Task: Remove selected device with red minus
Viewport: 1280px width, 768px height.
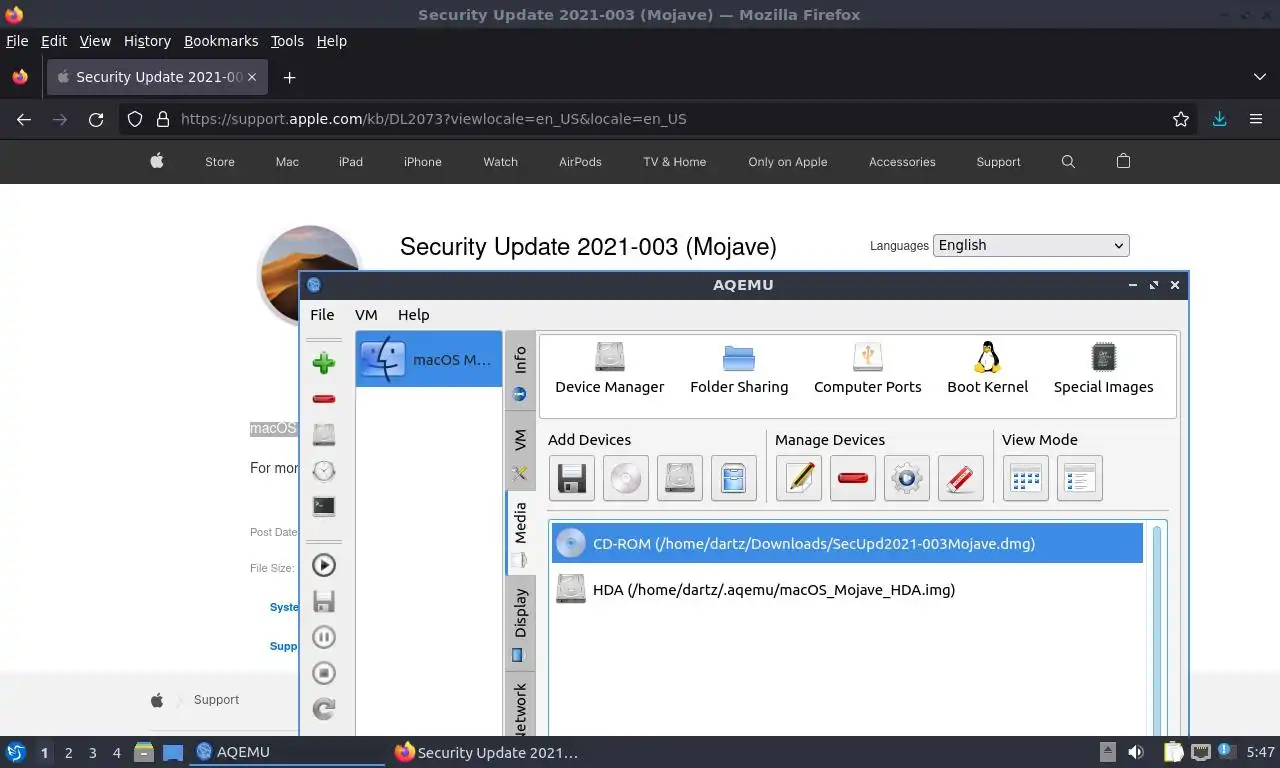Action: [x=853, y=478]
